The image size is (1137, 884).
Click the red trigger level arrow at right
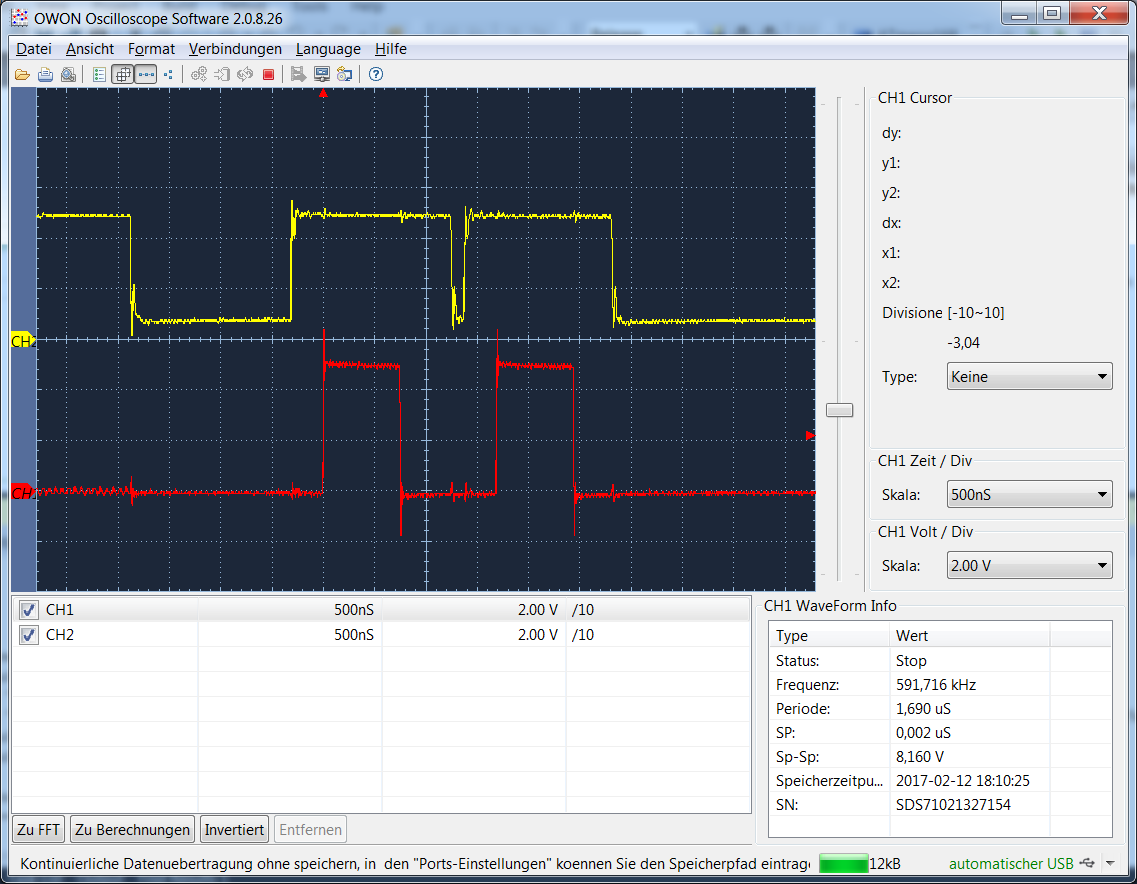pos(811,436)
